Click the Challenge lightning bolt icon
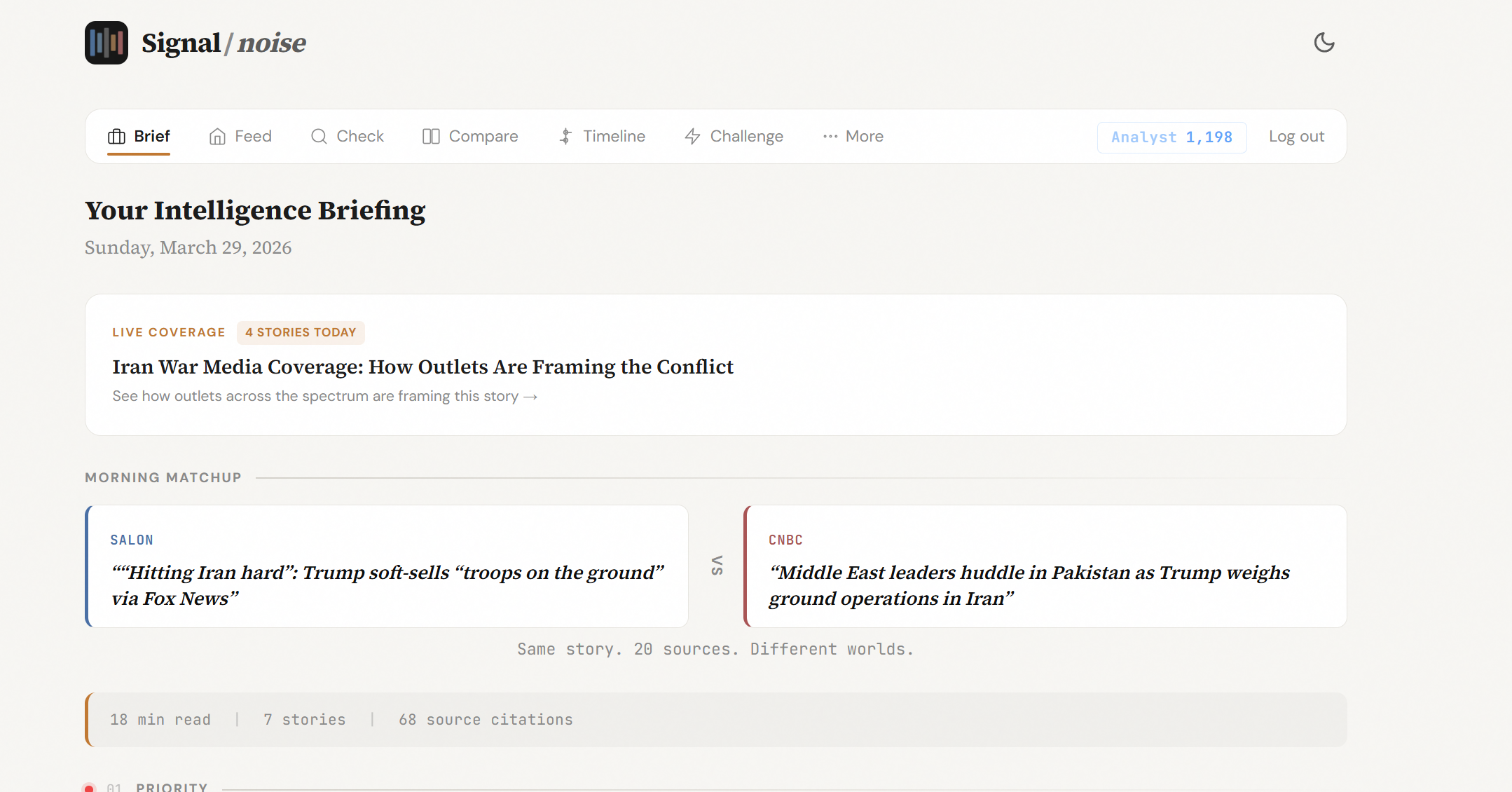This screenshot has width=1512, height=792. coord(692,137)
